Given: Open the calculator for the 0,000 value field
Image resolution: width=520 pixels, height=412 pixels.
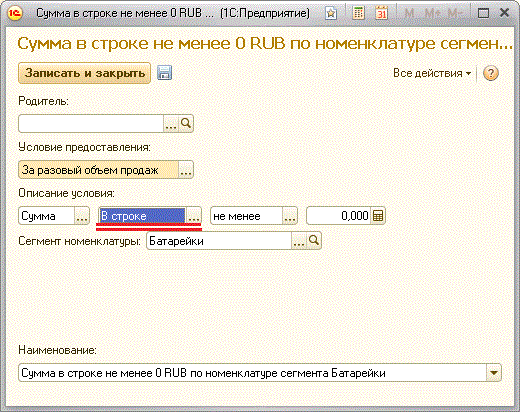Looking at the screenshot, I should click(378, 216).
